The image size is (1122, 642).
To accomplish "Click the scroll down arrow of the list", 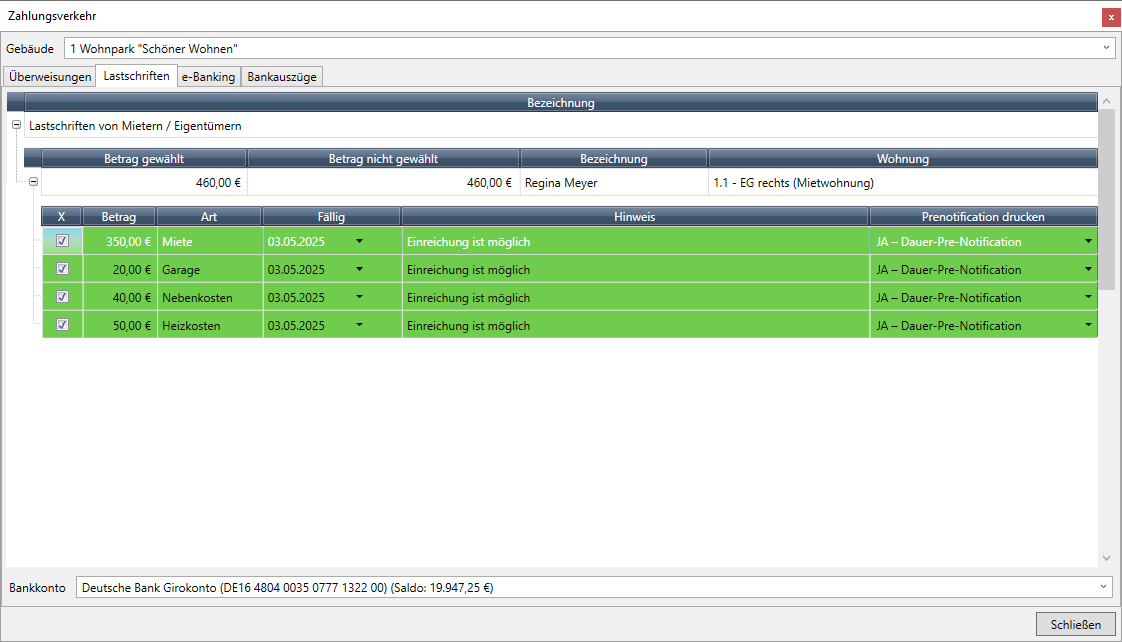I will pyautogui.click(x=1105, y=558).
